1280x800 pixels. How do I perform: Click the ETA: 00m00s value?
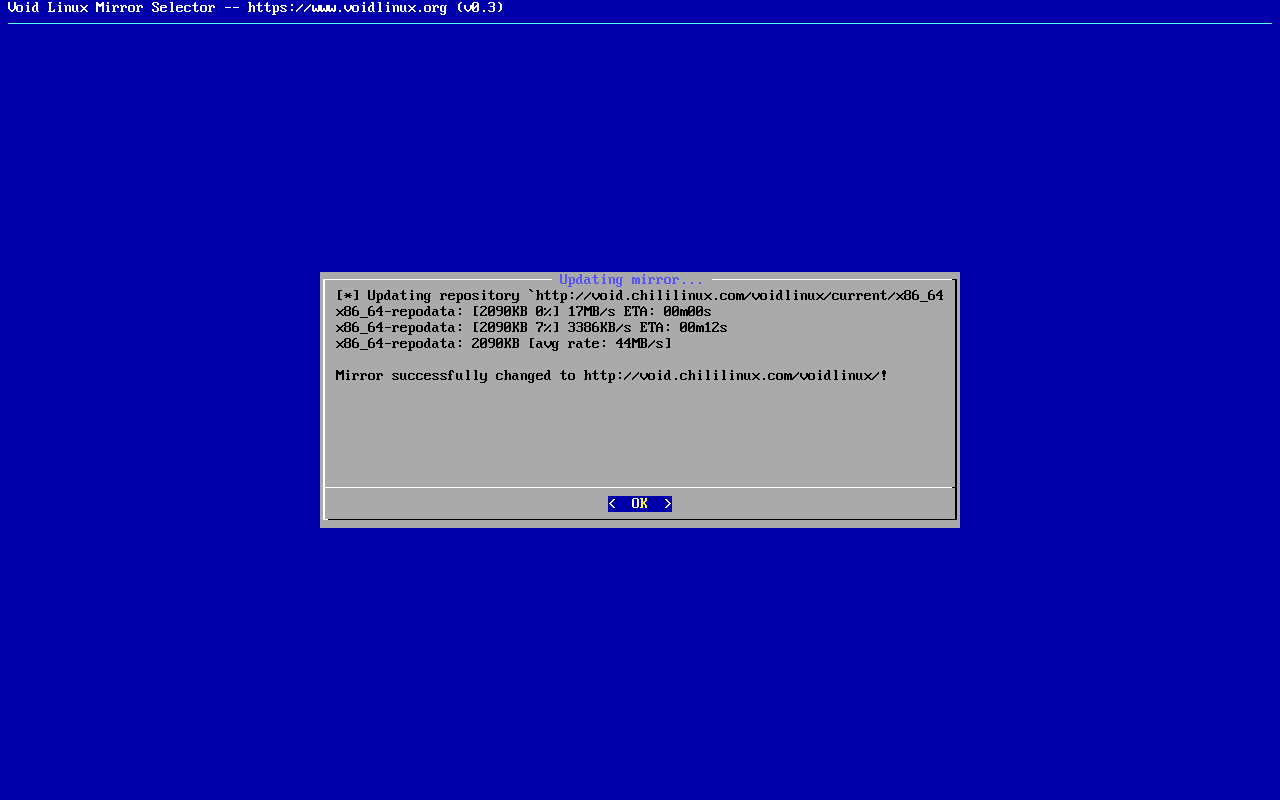667,312
